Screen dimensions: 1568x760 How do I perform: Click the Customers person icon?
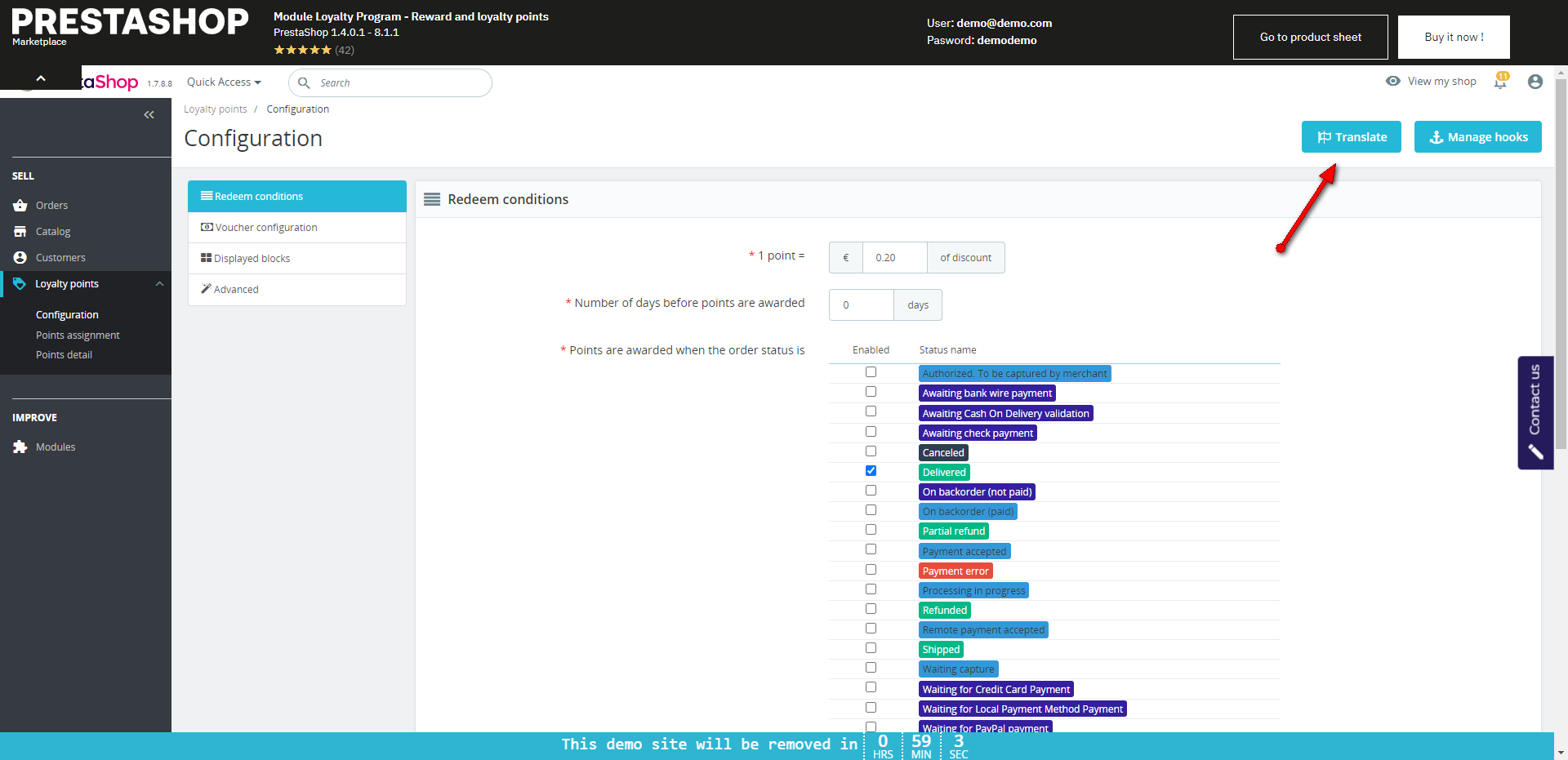click(x=20, y=257)
